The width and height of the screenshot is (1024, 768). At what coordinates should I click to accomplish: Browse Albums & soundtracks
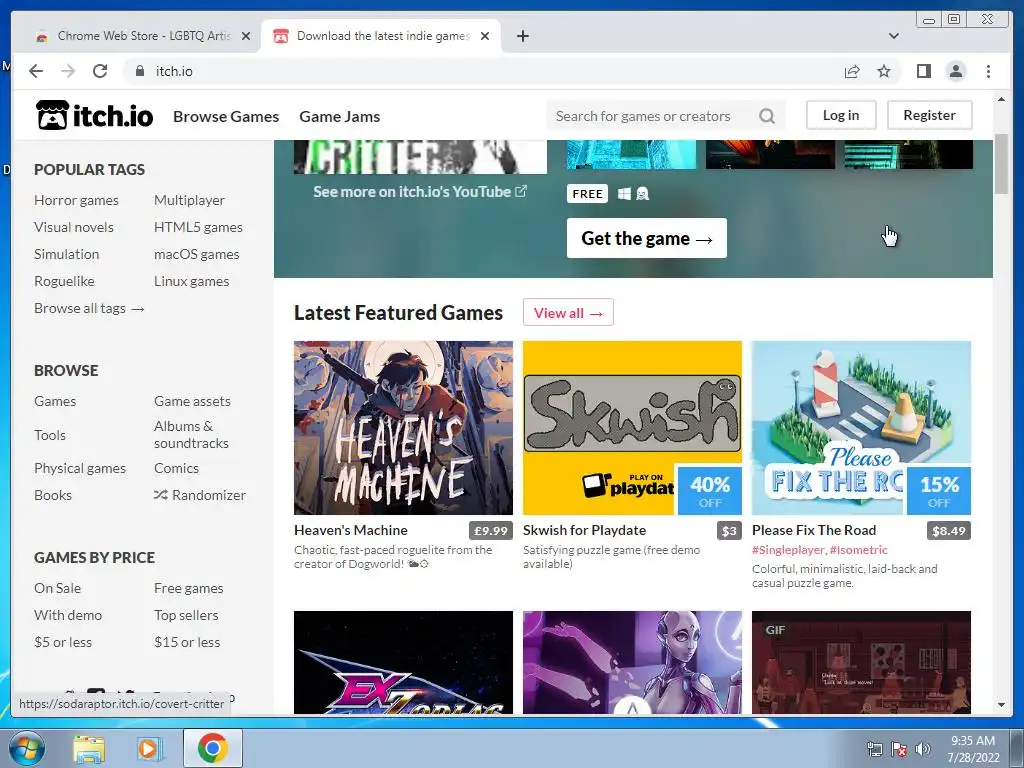coord(191,434)
